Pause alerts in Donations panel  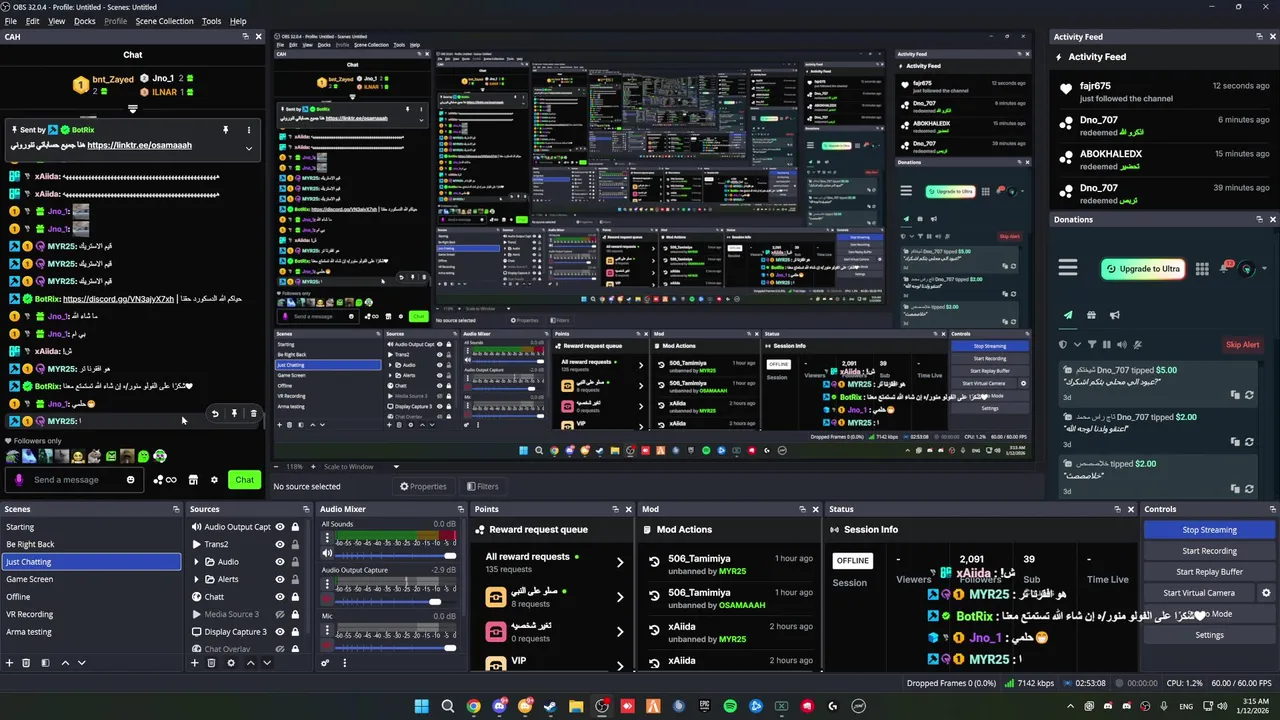(x=1106, y=345)
